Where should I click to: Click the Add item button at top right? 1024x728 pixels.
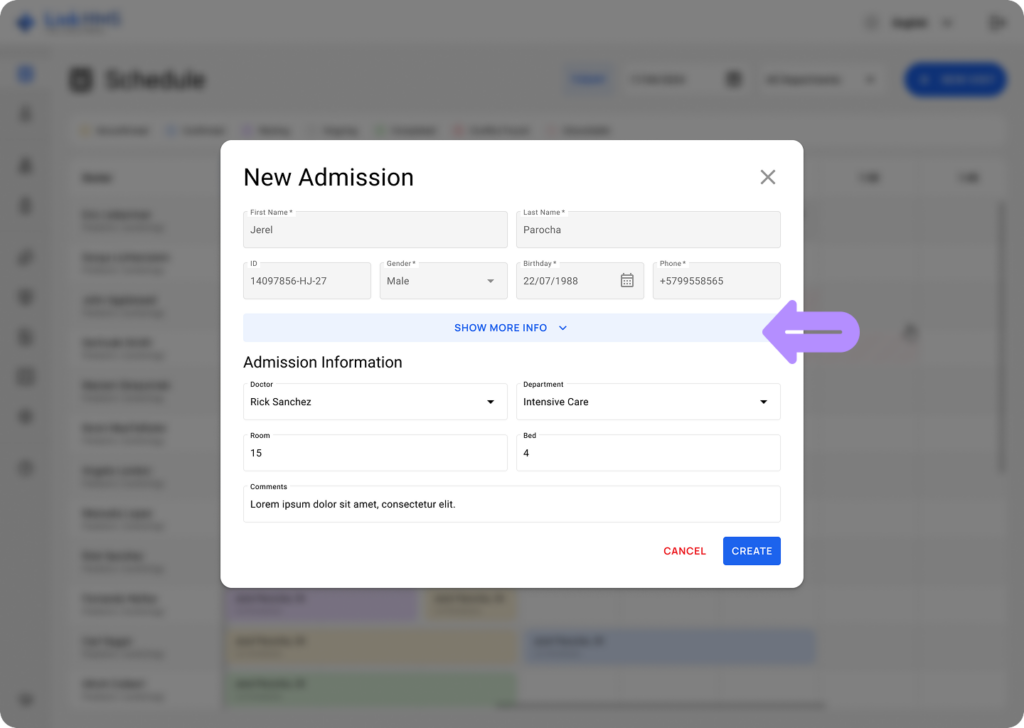point(954,79)
